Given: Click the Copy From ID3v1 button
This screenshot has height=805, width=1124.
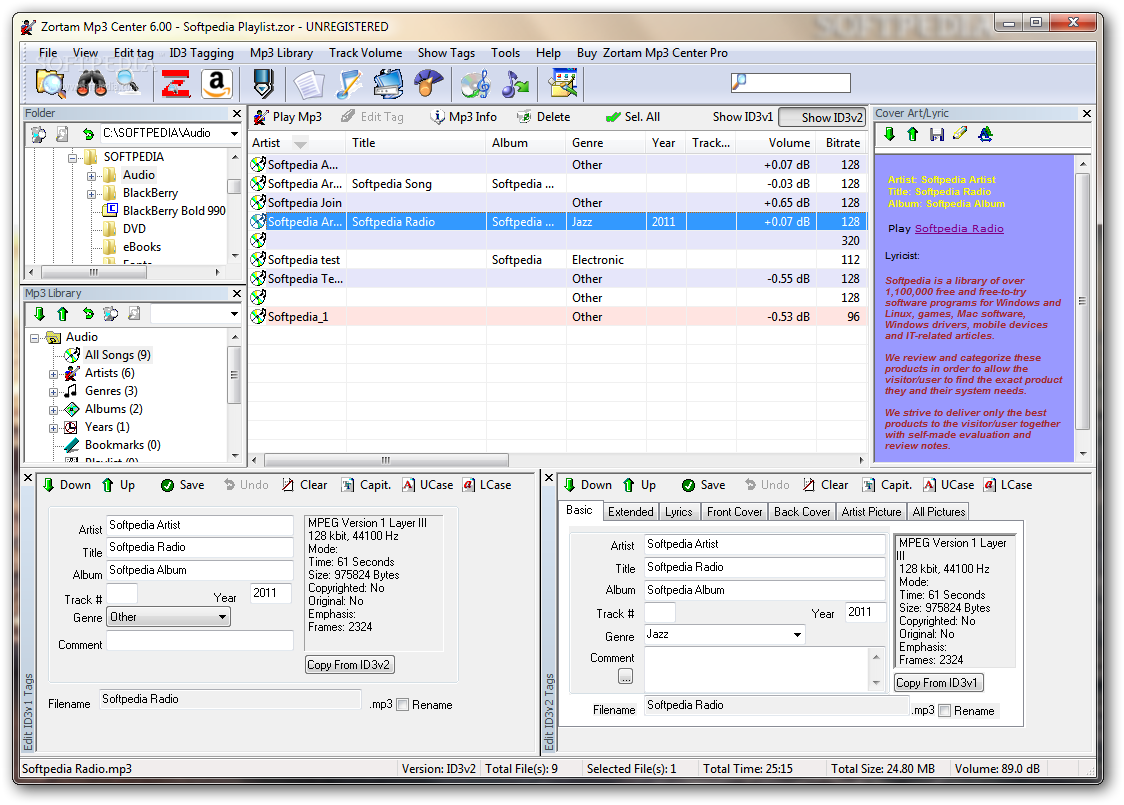Looking at the screenshot, I should tap(938, 682).
